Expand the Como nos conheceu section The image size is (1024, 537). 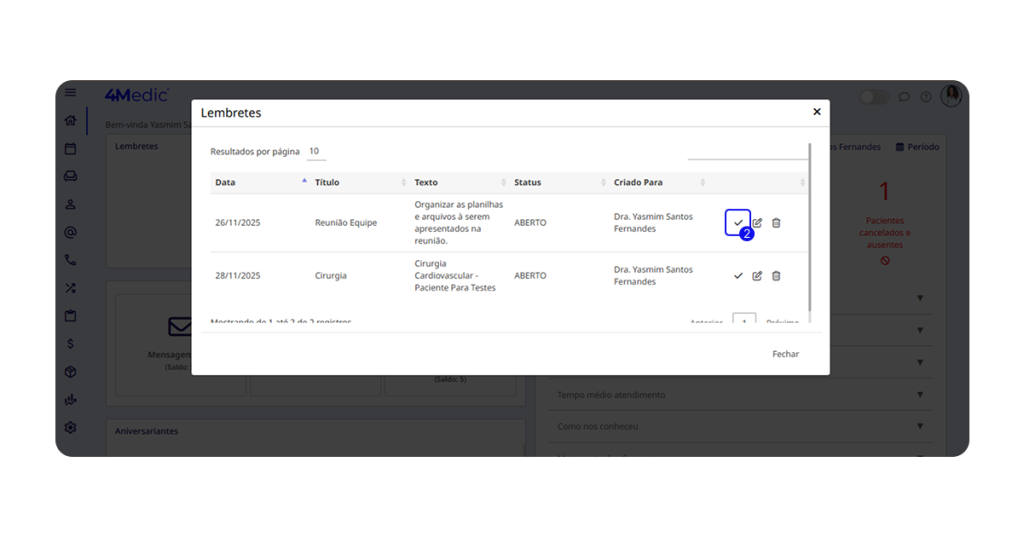click(920, 427)
